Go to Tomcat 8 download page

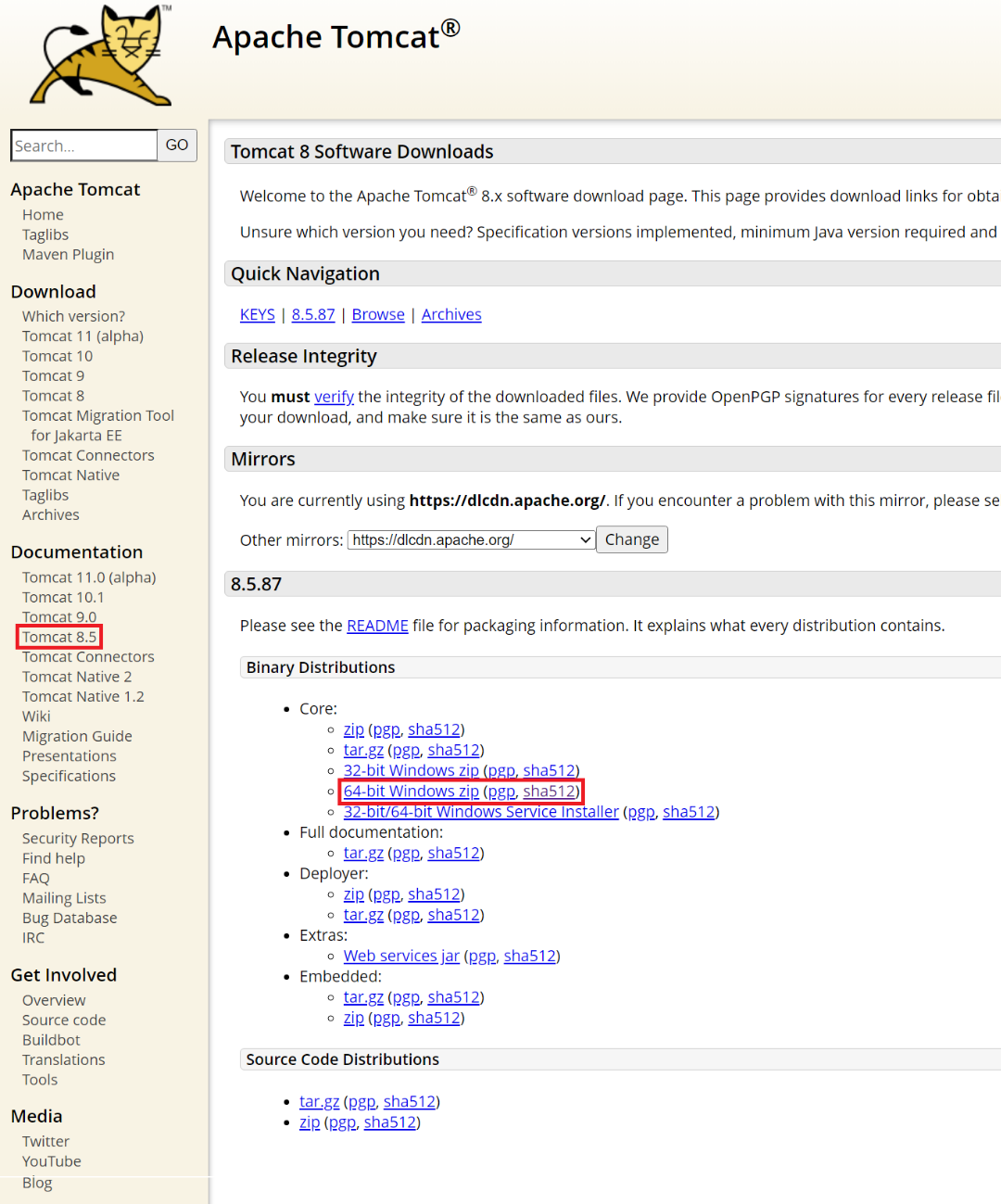point(53,396)
